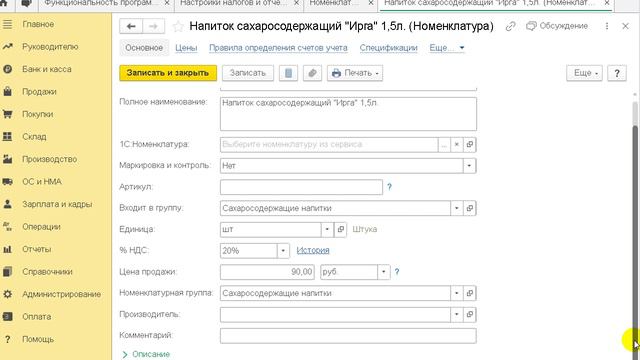This screenshot has width=640, height=360.
Task: Open the % НДС rate dropdown
Action: coord(283,251)
